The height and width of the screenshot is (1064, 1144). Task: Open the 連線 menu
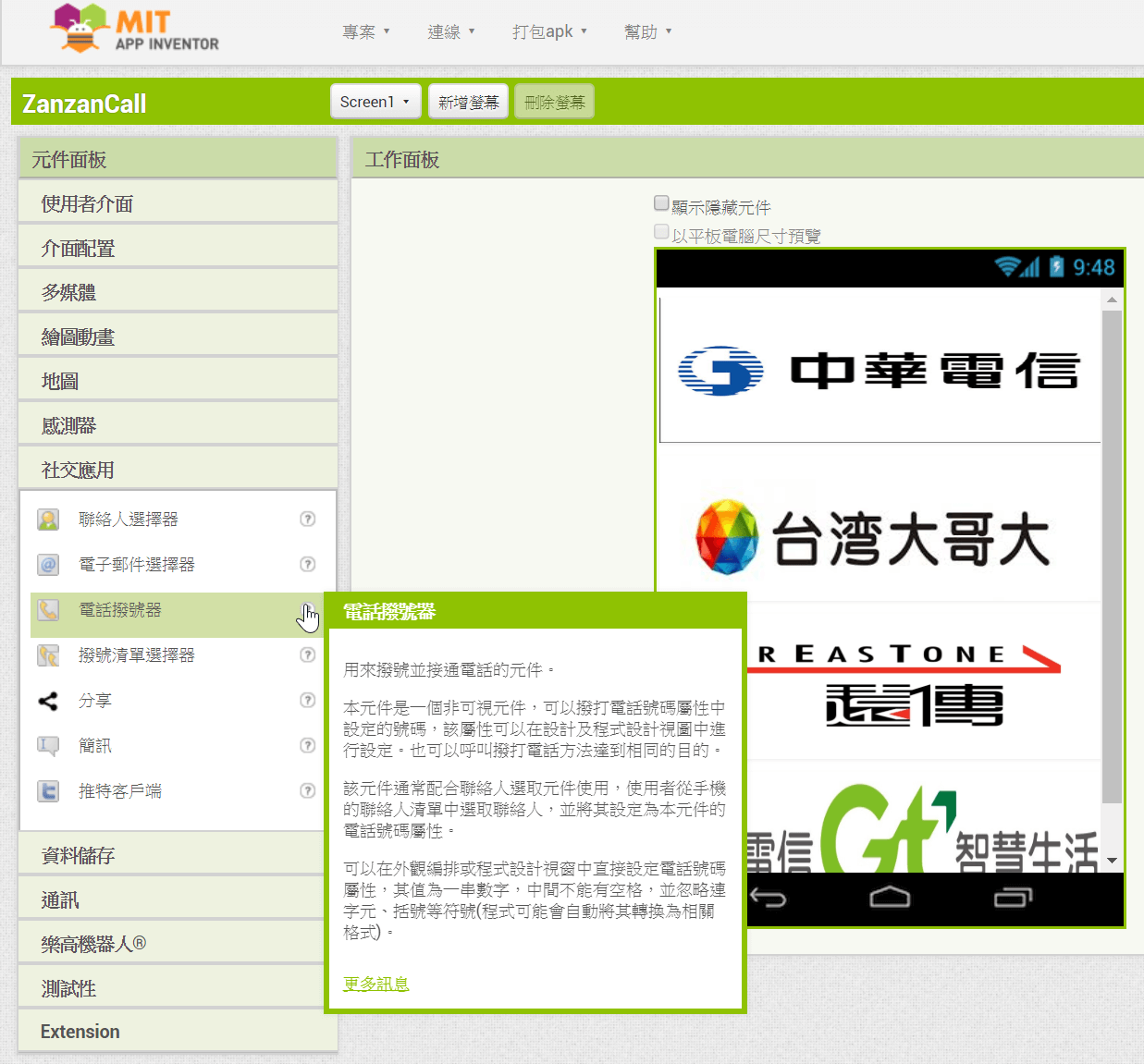tap(451, 32)
